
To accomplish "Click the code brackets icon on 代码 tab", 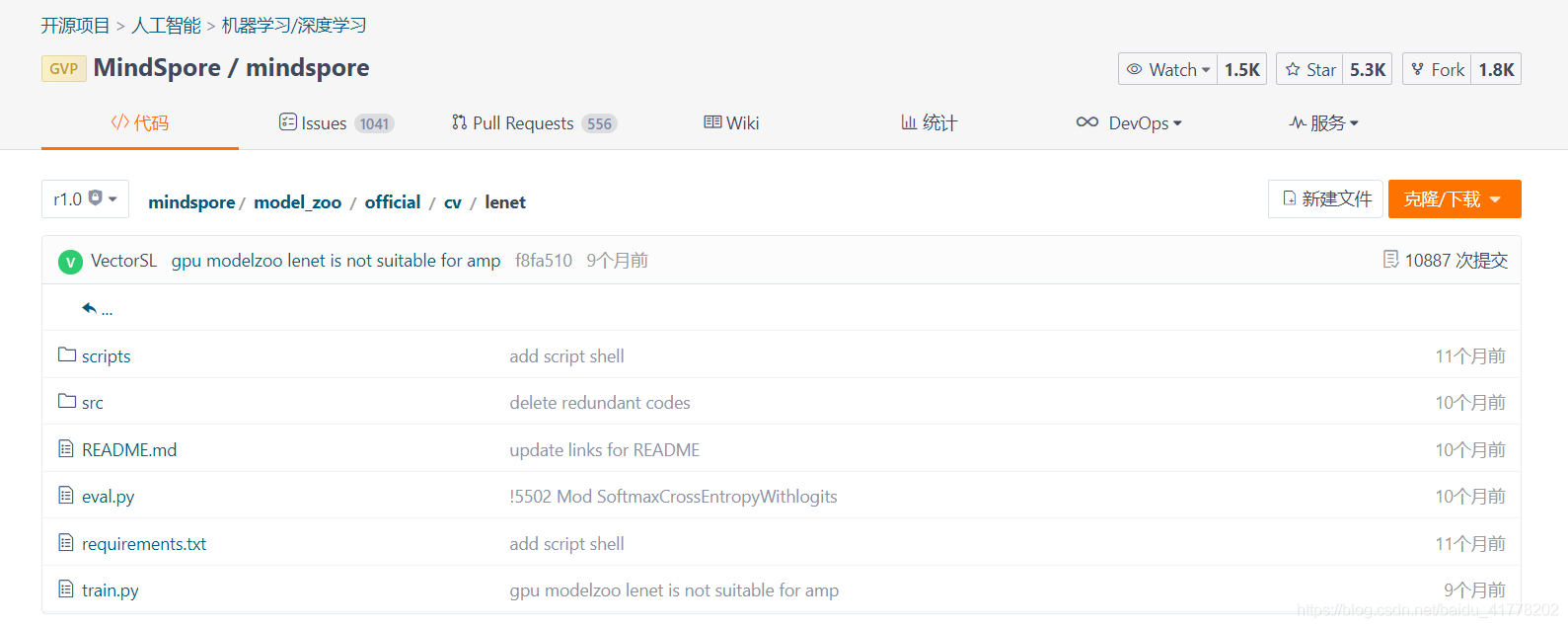I will (x=119, y=122).
